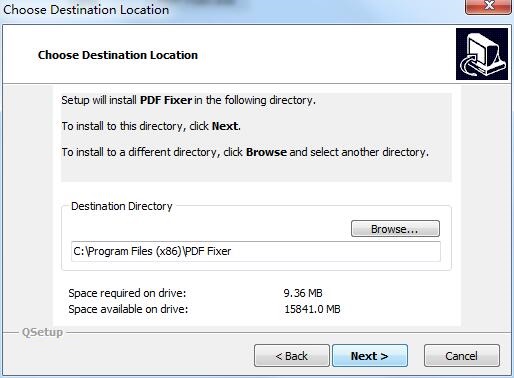Click the '9.36 MB' value
This screenshot has width=514, height=378.
(303, 293)
